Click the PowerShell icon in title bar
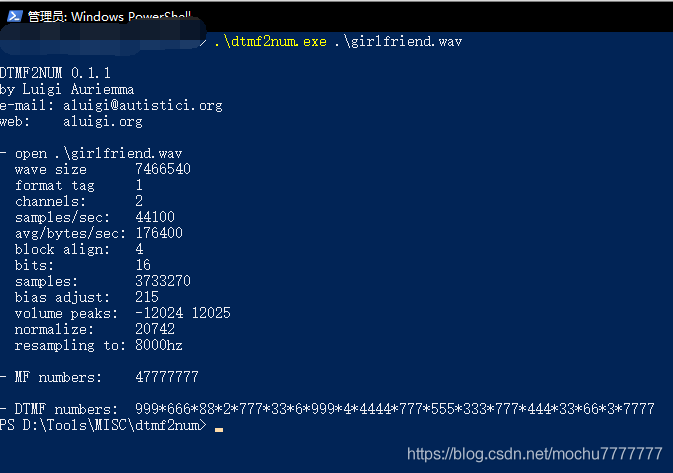This screenshot has width=673, height=473. [15, 16]
